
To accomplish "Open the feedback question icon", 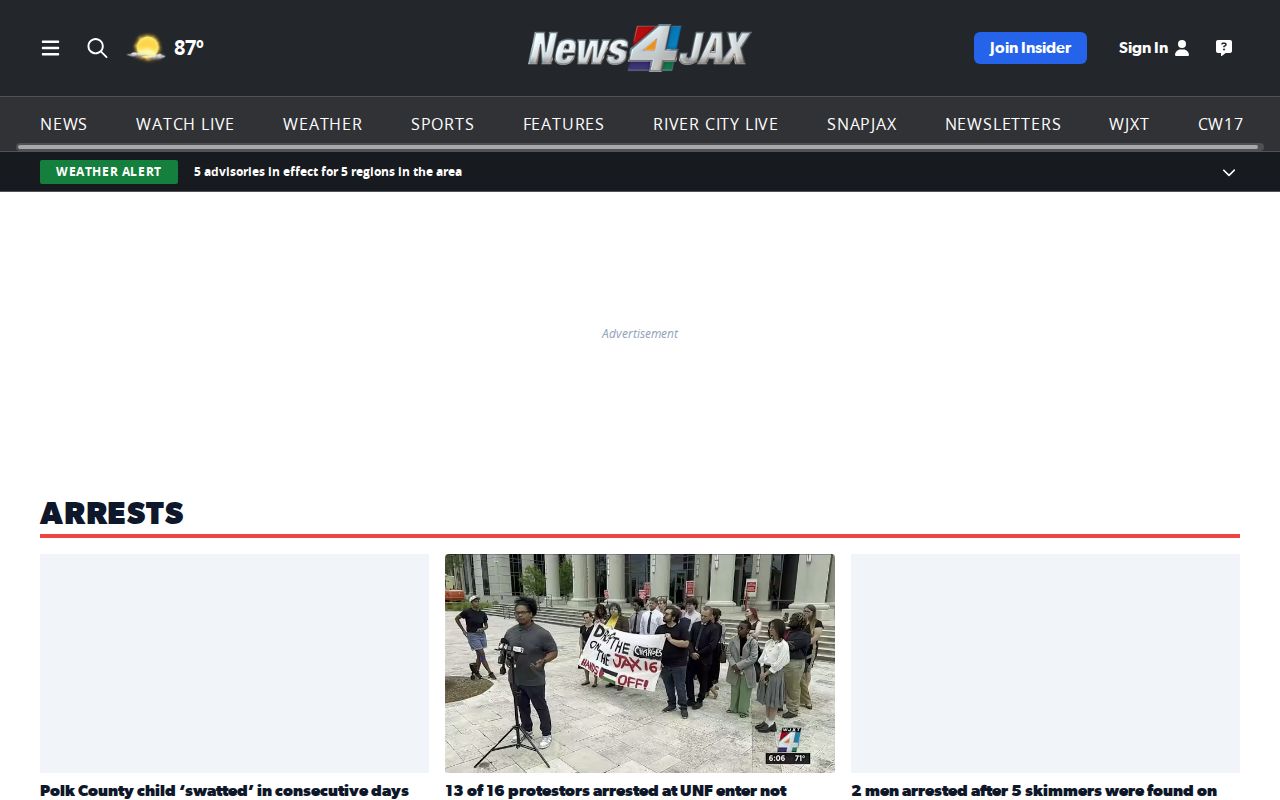I will point(1224,48).
